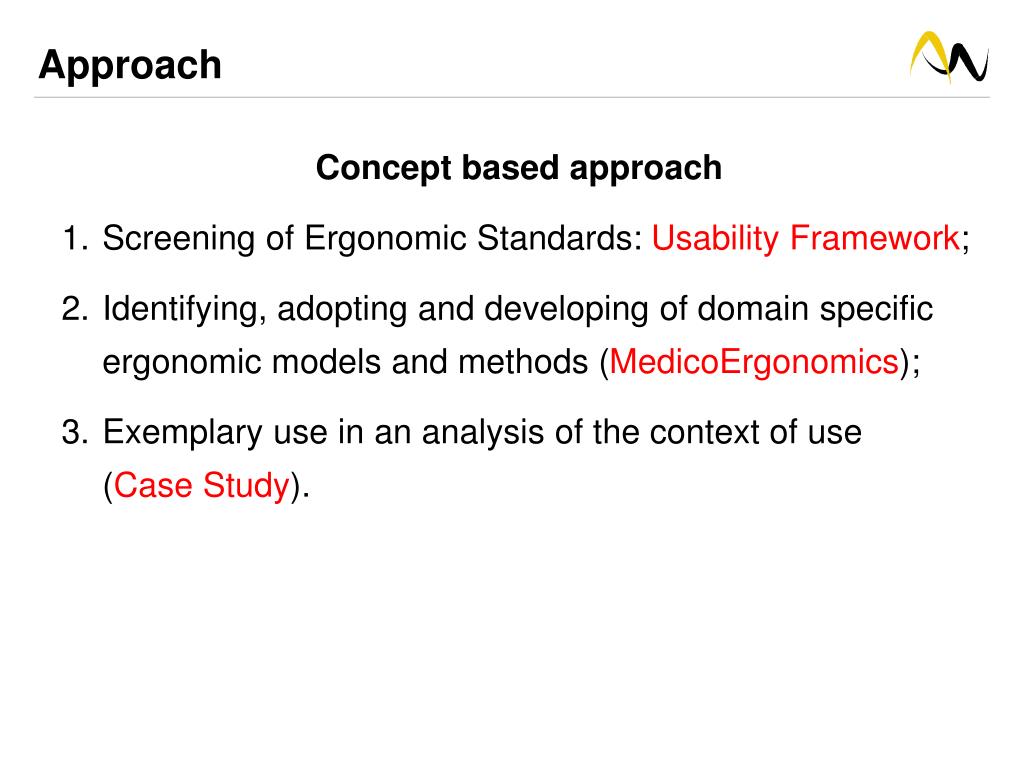Viewport: 1024px width, 768px height.
Task: Click list number 3
Action: (74, 432)
